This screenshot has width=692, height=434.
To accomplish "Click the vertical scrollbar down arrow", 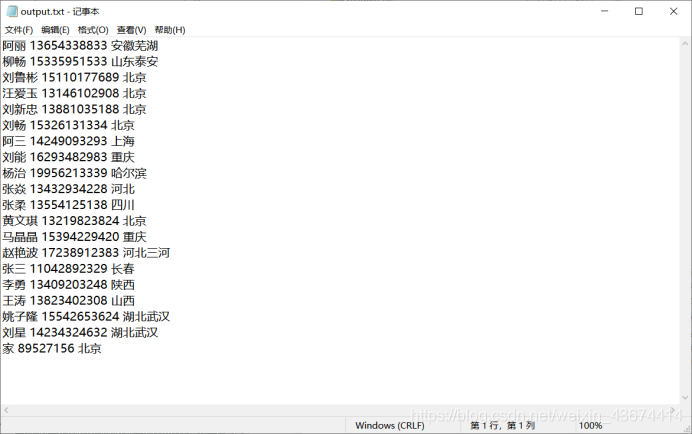I will [685, 398].
